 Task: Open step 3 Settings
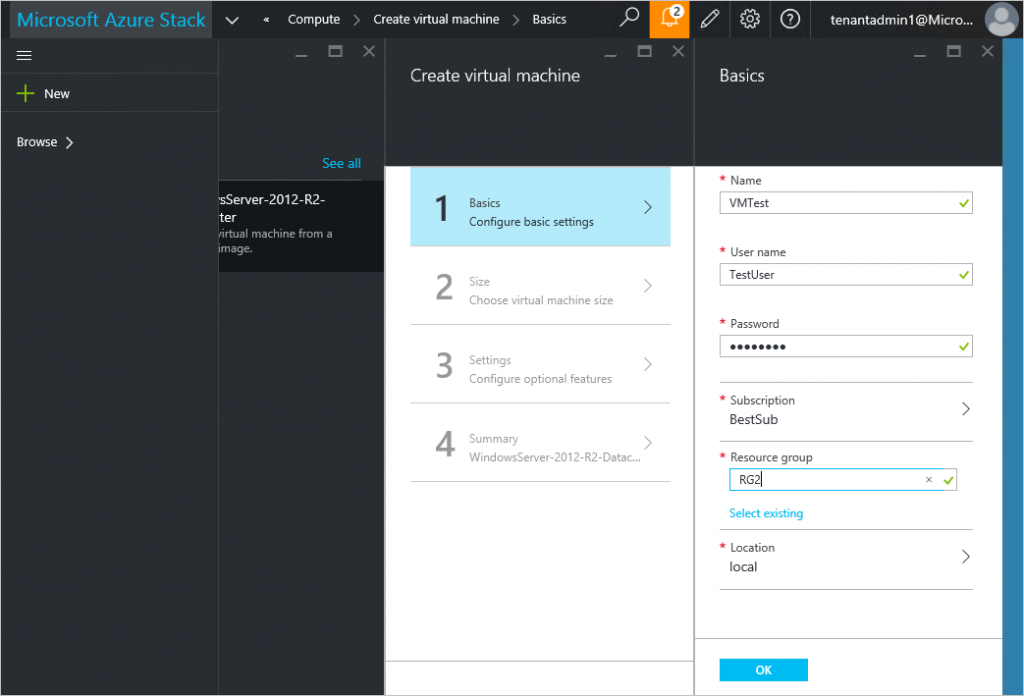(x=540, y=364)
